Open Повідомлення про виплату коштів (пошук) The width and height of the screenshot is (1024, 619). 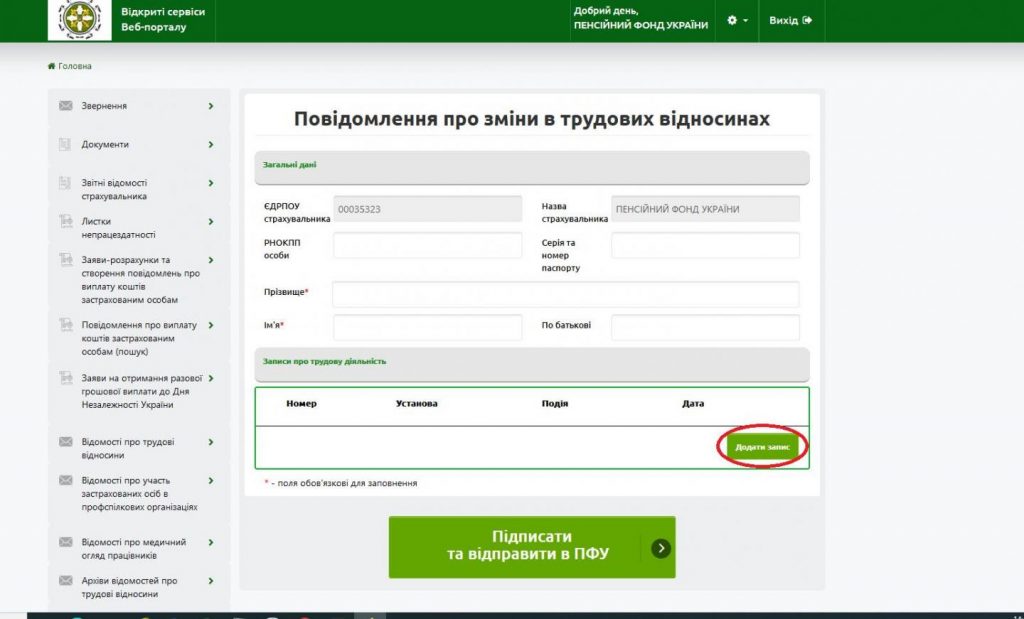(x=139, y=338)
